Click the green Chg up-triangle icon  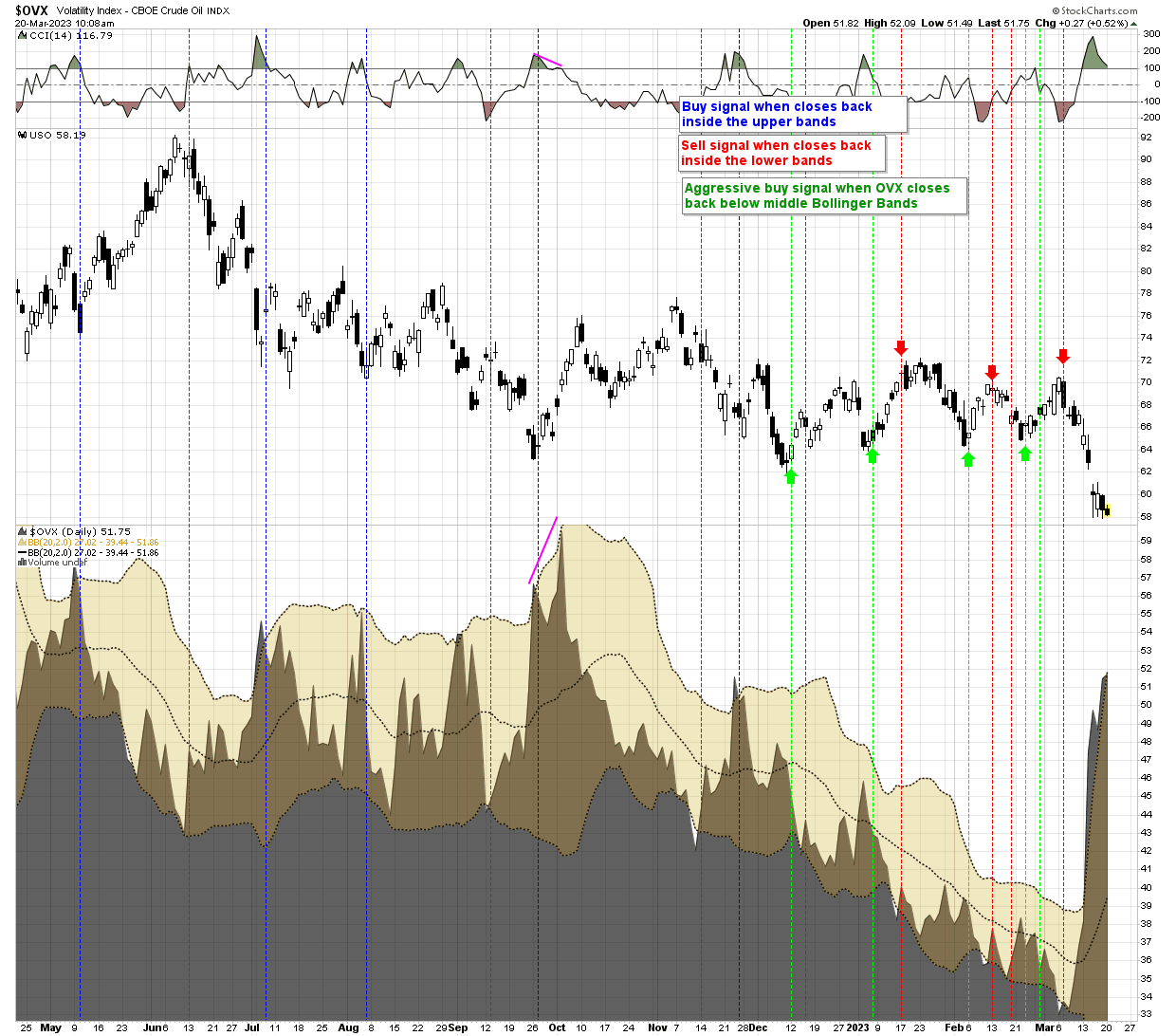click(x=1159, y=23)
